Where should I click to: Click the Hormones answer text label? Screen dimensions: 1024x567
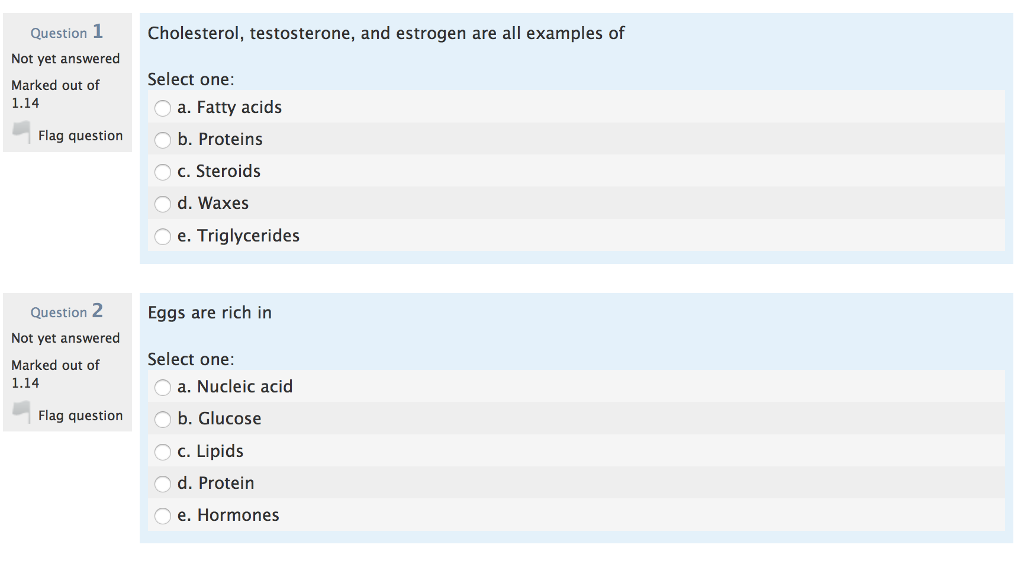pyautogui.click(x=228, y=515)
